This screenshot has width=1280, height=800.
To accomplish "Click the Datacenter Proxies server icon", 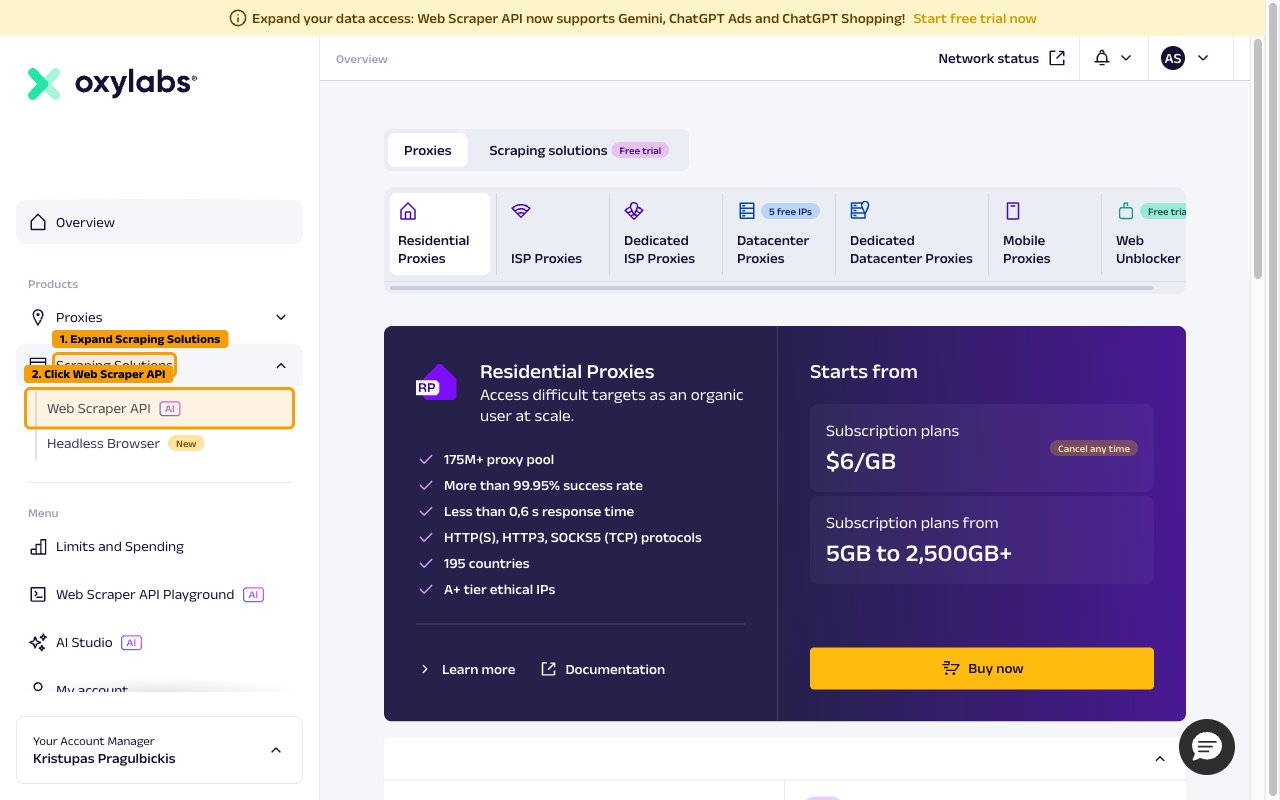I will pyautogui.click(x=746, y=211).
